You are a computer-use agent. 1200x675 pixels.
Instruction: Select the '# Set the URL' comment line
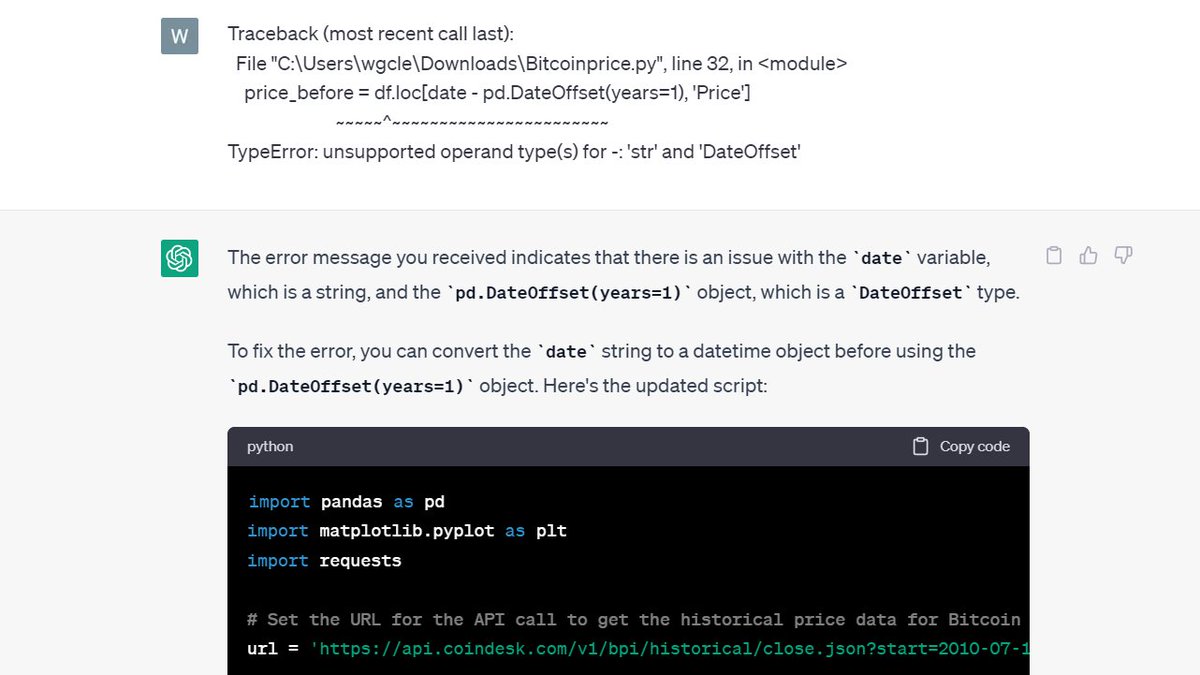click(x=634, y=620)
